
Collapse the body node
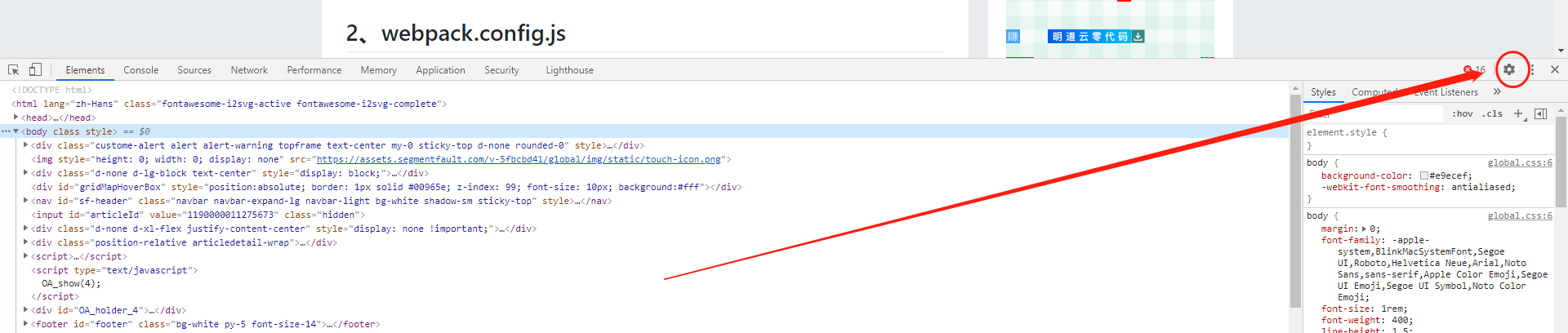point(16,131)
